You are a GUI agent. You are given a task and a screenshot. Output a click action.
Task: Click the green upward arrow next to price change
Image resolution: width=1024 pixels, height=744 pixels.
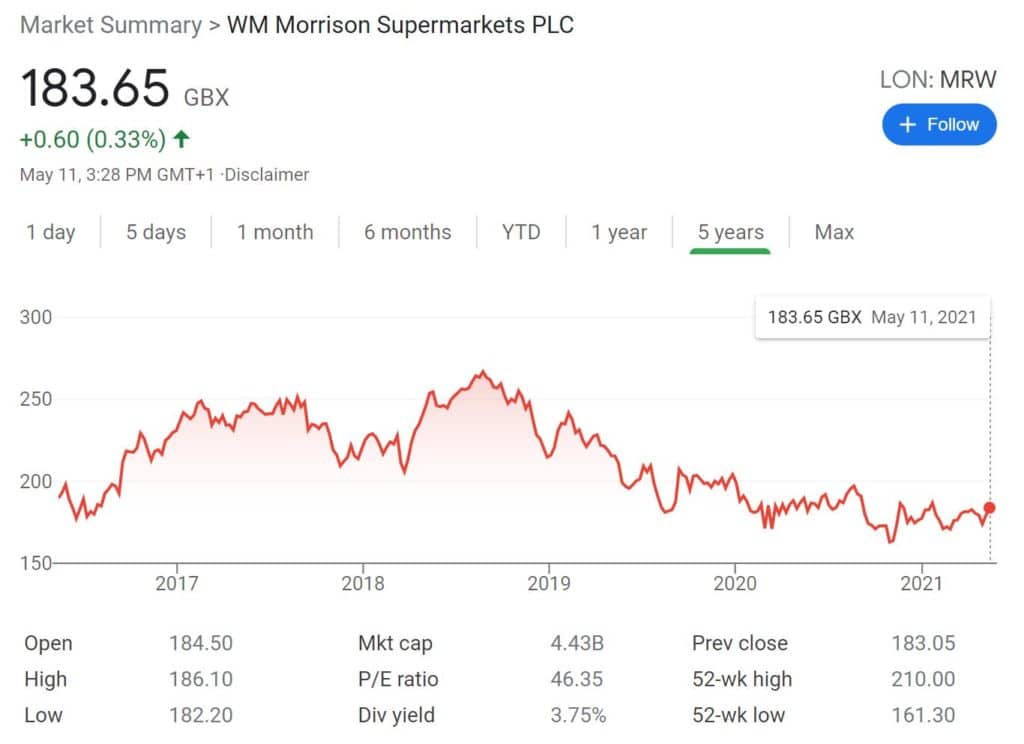click(x=181, y=138)
